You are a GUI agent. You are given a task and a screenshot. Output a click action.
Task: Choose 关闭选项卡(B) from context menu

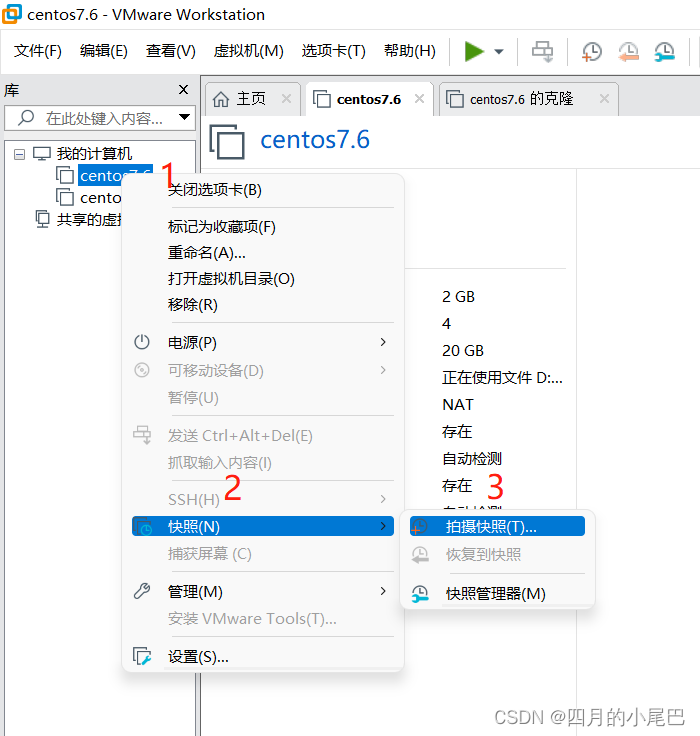pos(215,190)
